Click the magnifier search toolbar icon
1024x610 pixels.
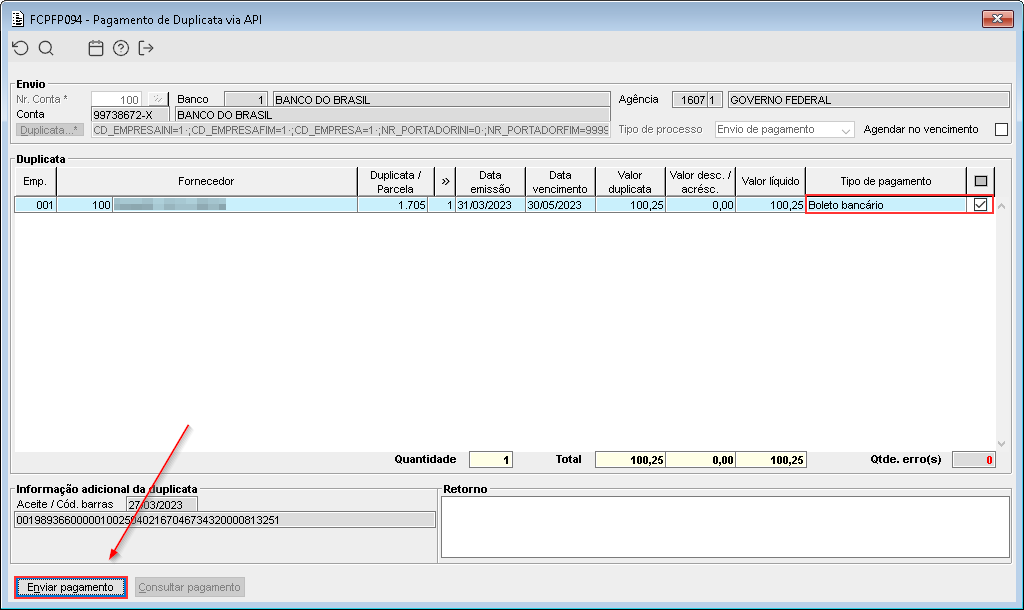pos(46,48)
